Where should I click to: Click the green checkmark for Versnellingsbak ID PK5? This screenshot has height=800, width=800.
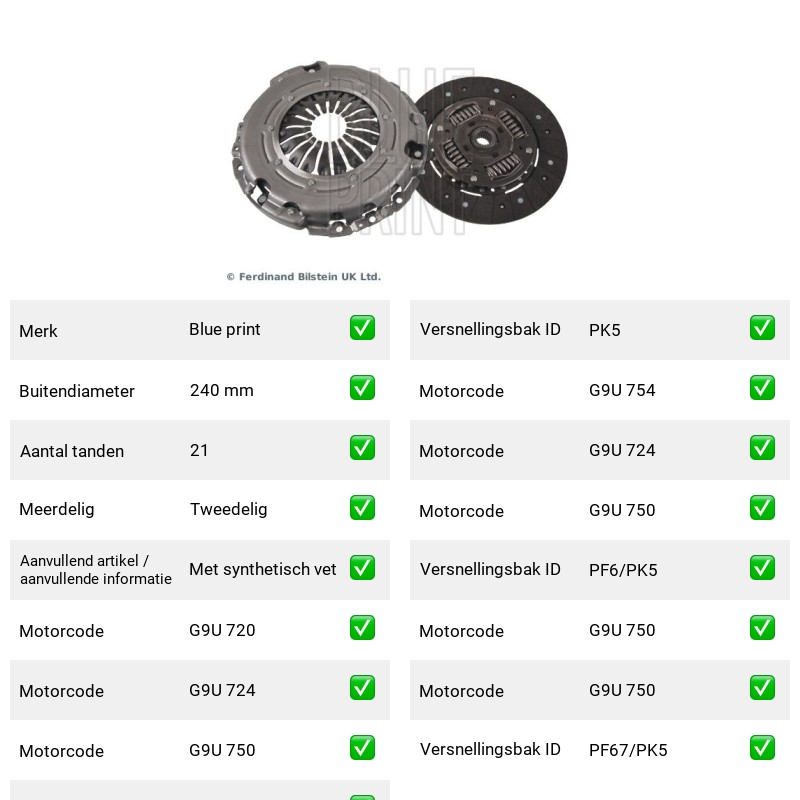coord(762,328)
